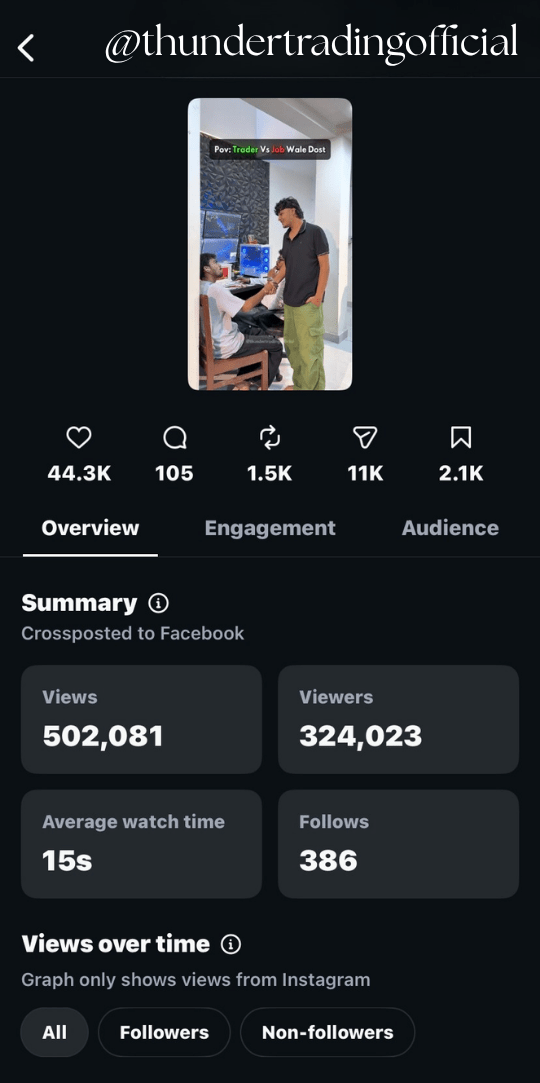Image resolution: width=540 pixels, height=1083 pixels.
Task: Open the Summary info icon
Action: [158, 604]
